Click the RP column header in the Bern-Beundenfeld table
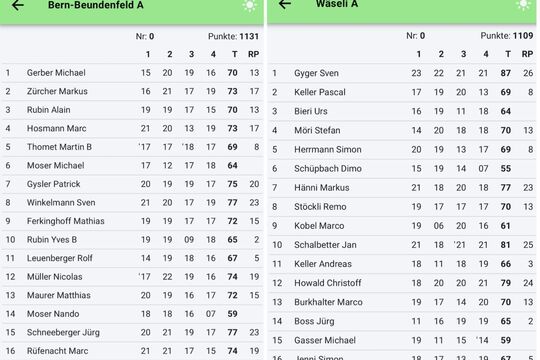 coord(253,54)
